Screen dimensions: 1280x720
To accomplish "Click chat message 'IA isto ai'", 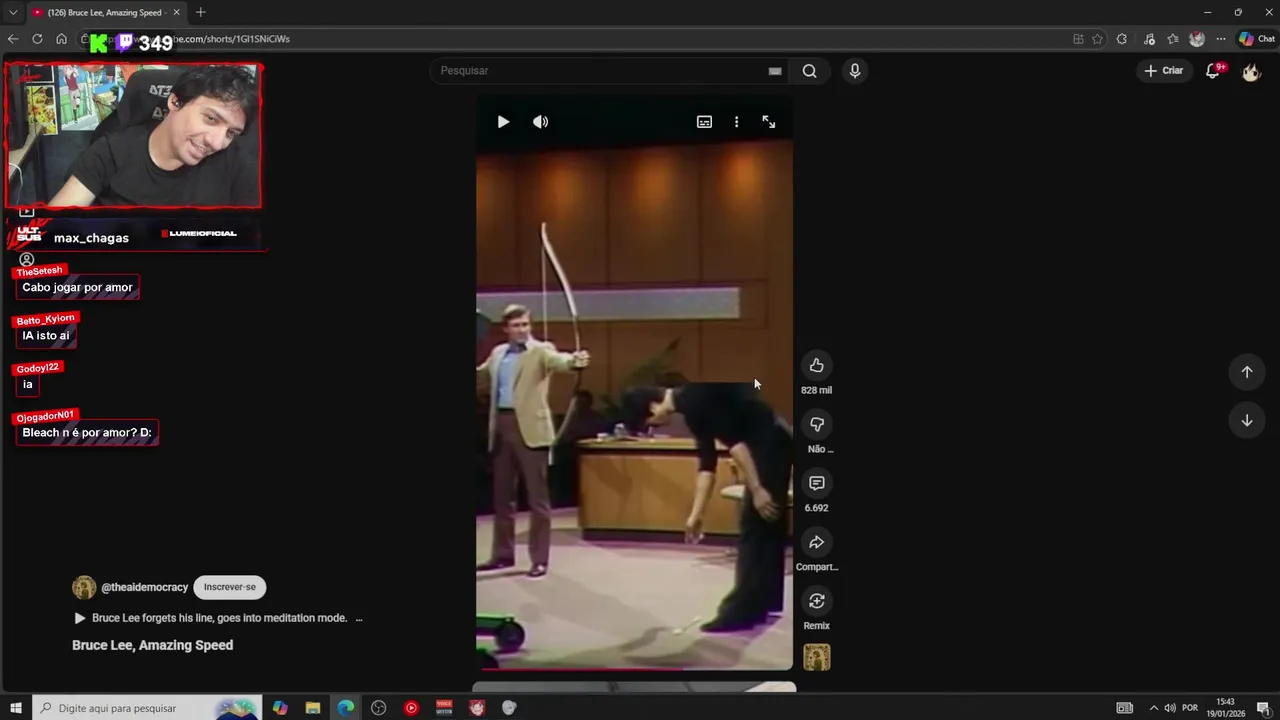I will pyautogui.click(x=46, y=336).
